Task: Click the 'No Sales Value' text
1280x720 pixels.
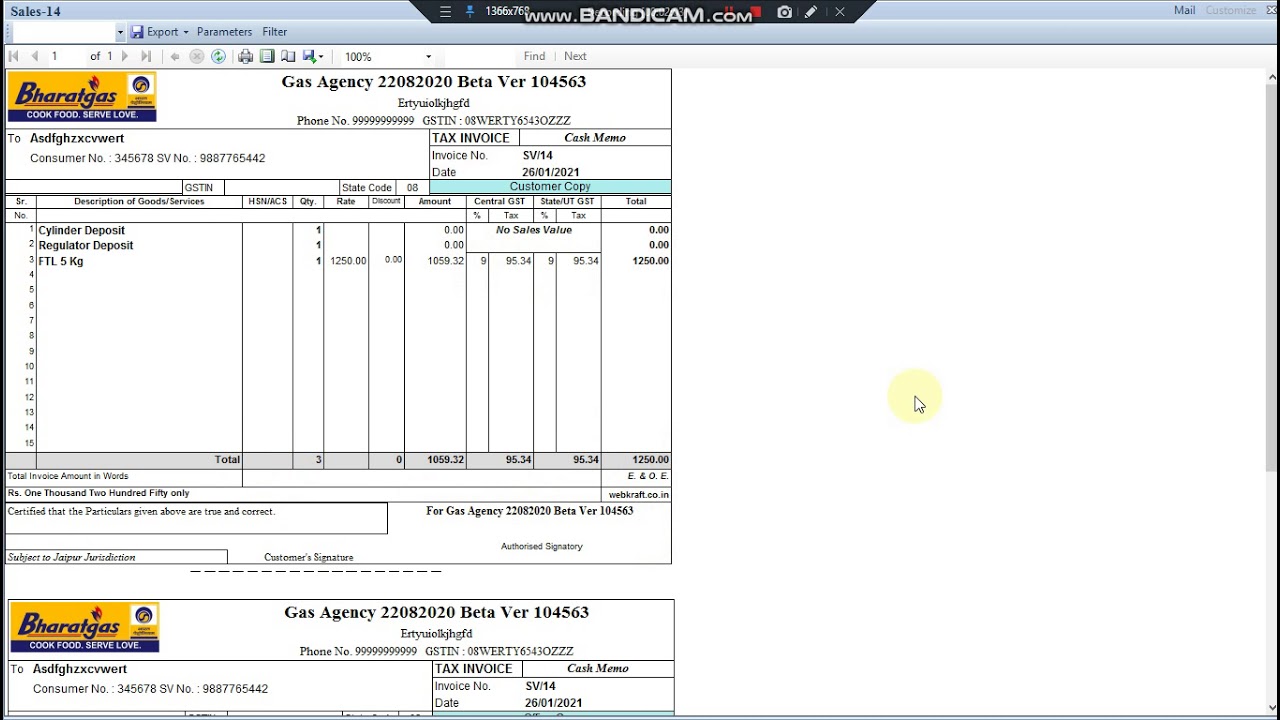Action: coord(534,230)
